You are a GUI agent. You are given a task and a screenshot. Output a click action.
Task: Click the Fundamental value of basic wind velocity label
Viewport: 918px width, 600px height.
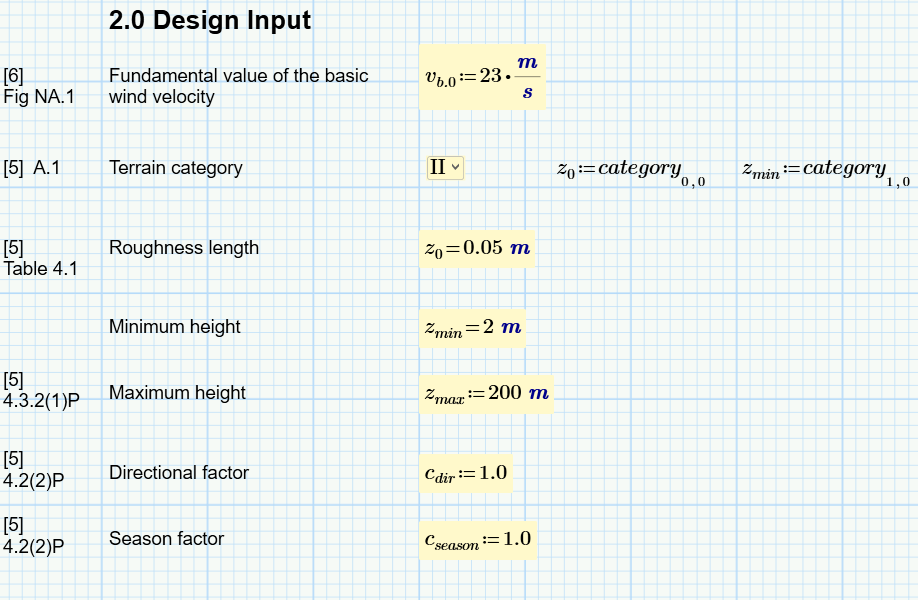pyautogui.click(x=240, y=86)
